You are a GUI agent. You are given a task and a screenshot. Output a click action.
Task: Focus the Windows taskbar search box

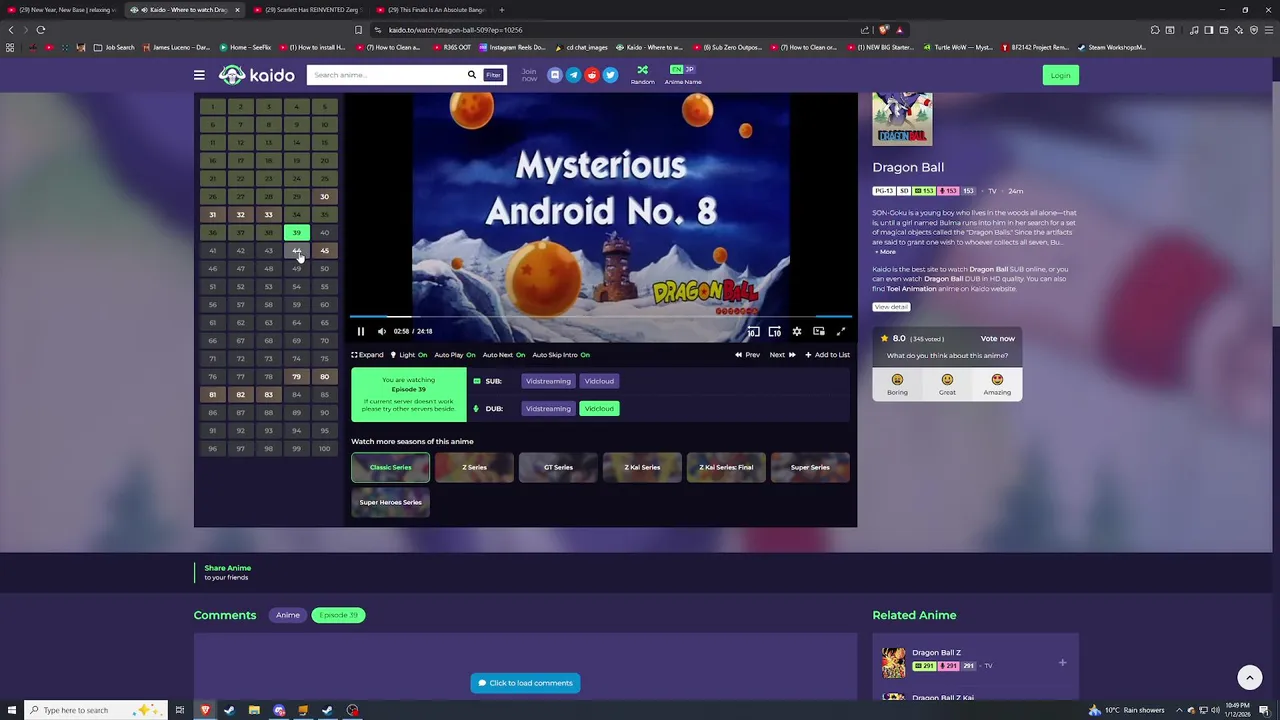coord(95,710)
